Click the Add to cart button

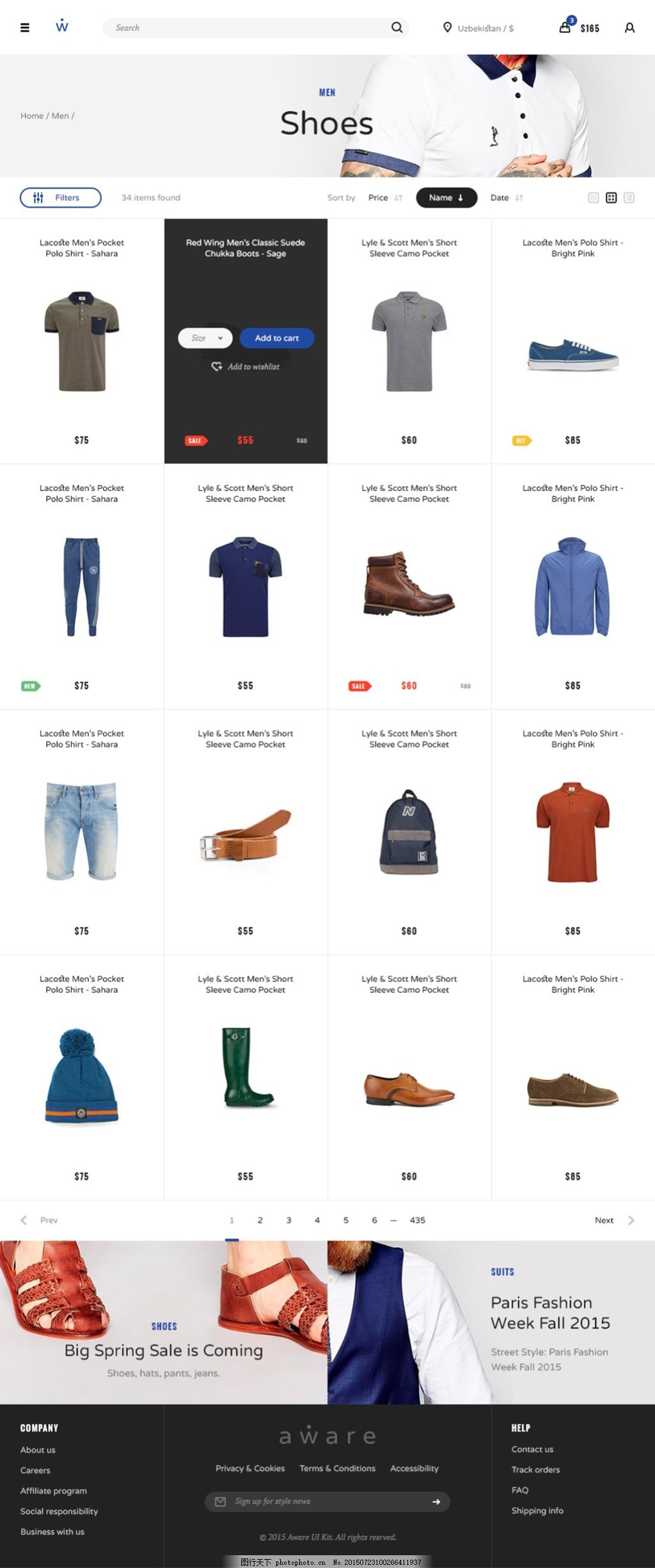click(x=277, y=338)
